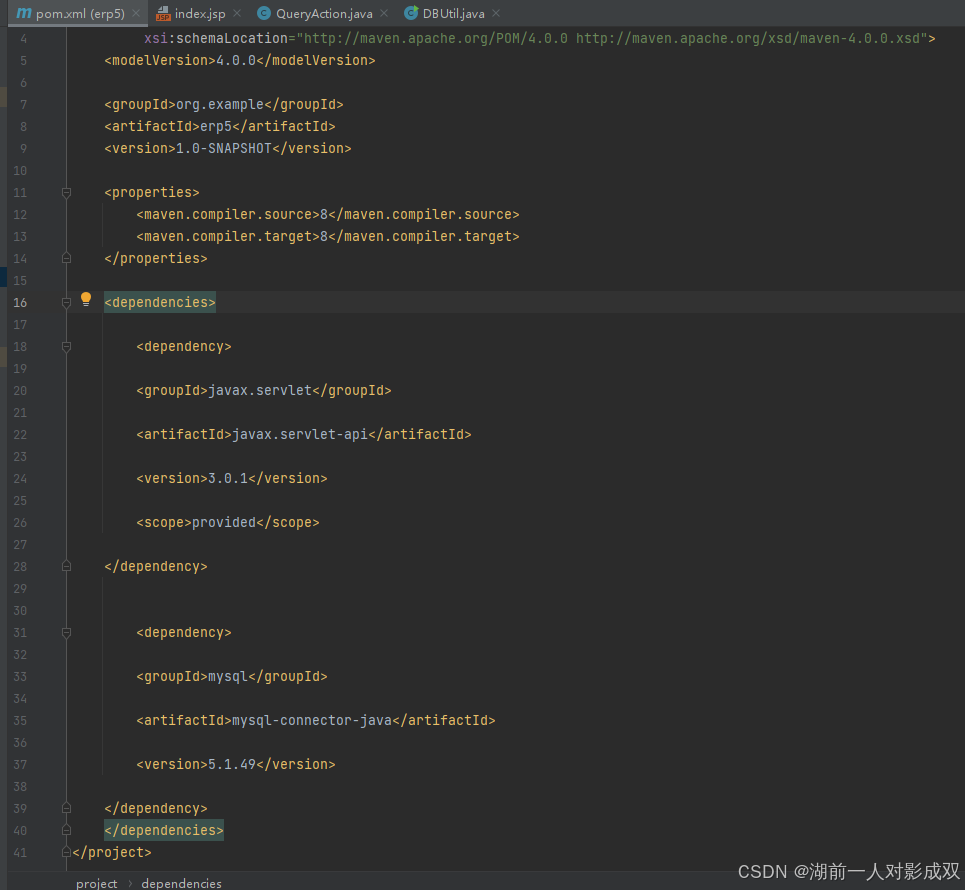The image size is (965, 890).
Task: Open the dependencies breadcrumb at the bottom
Action: tap(181, 883)
